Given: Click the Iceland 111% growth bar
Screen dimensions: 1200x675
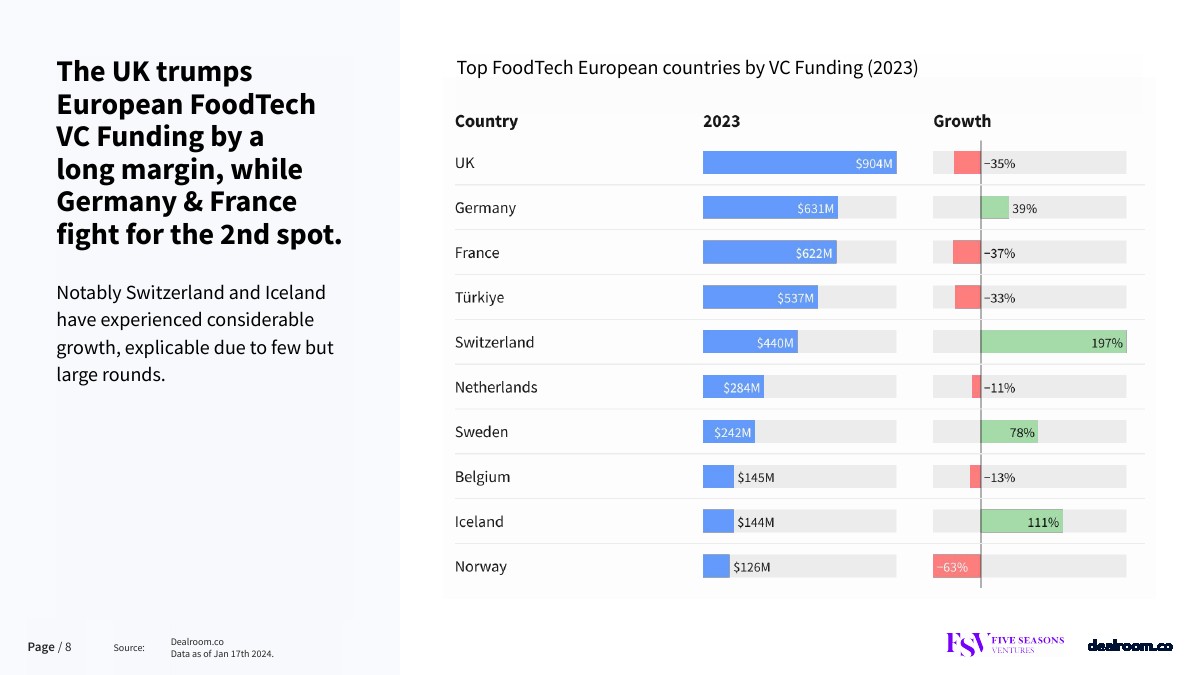Looking at the screenshot, I should pyautogui.click(x=1021, y=521).
